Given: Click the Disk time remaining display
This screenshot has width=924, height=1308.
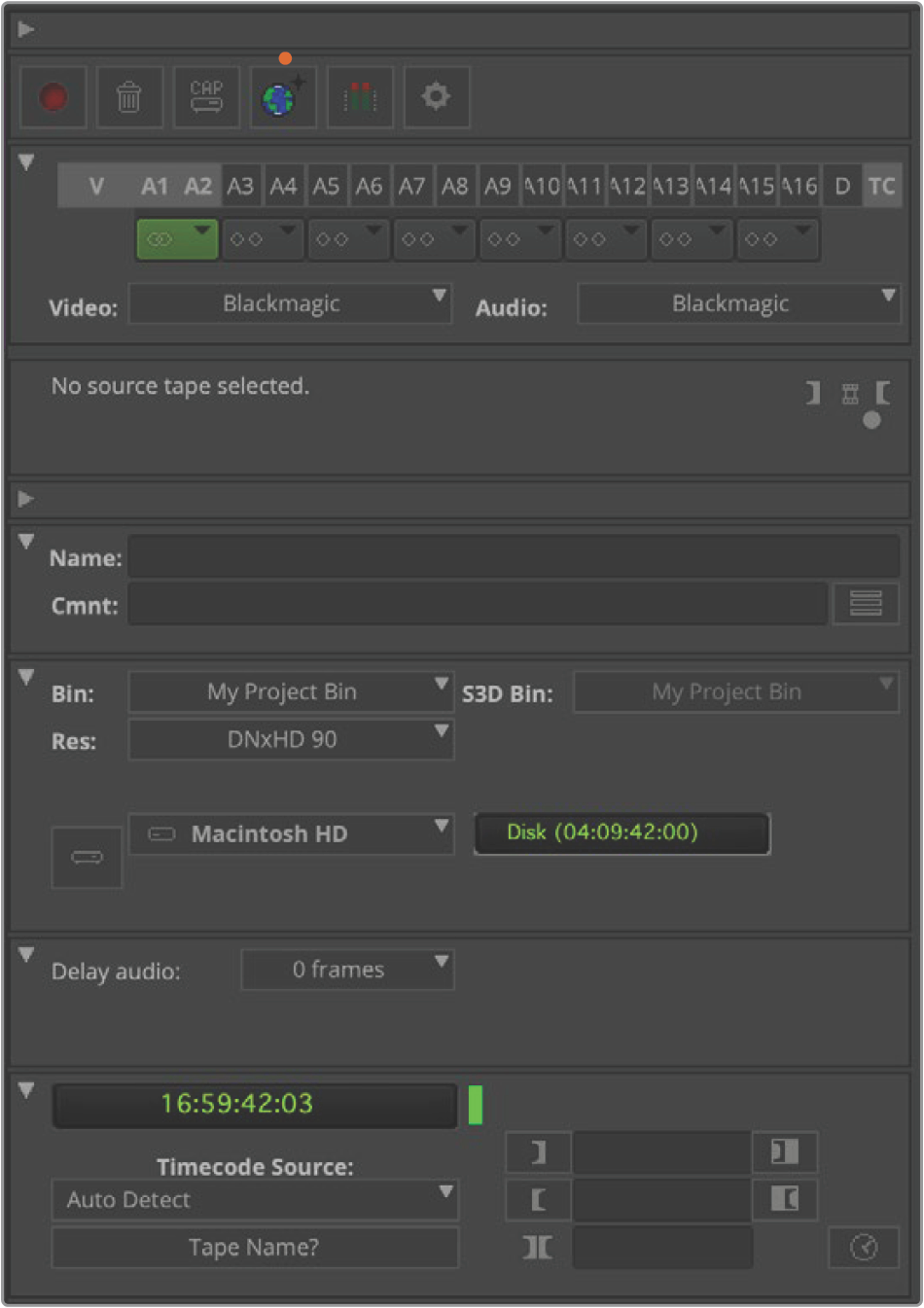Looking at the screenshot, I should click(x=622, y=833).
